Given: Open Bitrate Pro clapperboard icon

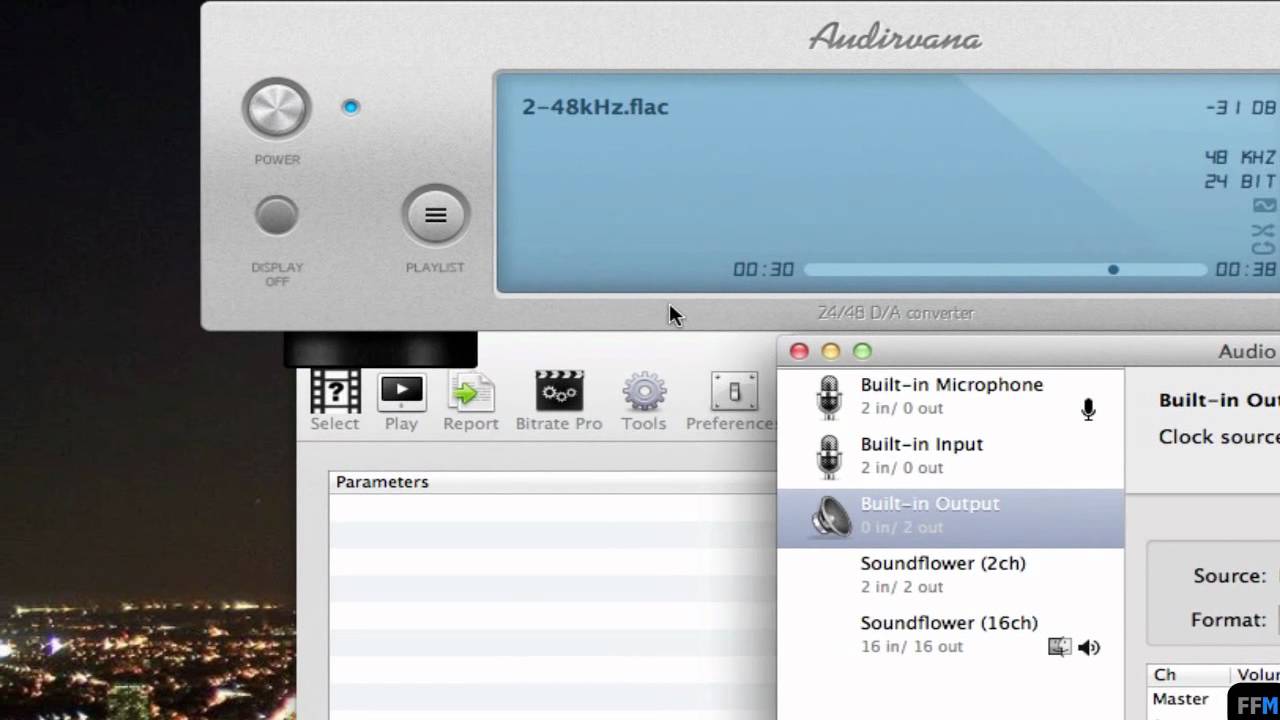Looking at the screenshot, I should click(x=559, y=391).
